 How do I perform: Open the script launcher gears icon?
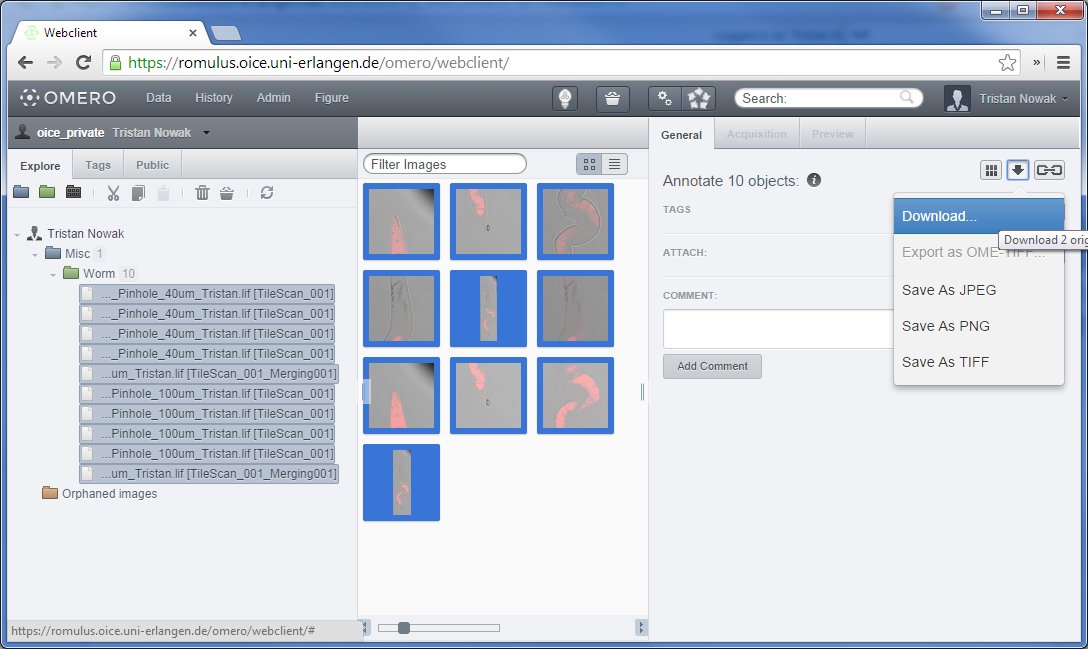click(665, 98)
